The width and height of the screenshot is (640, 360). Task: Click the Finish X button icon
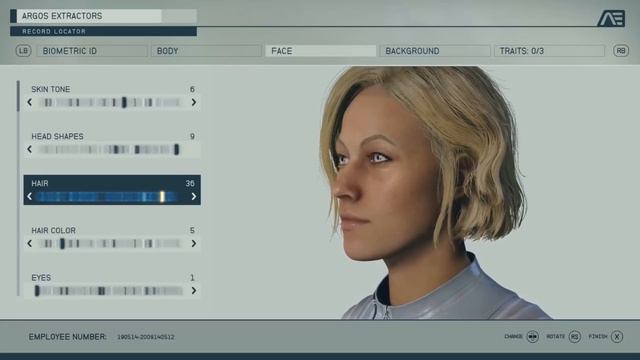[x=617, y=337]
